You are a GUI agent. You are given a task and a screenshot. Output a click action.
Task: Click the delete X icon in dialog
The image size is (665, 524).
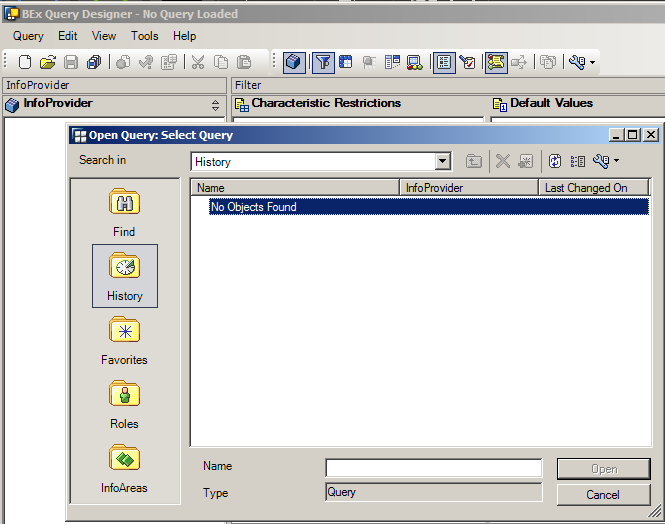point(503,161)
